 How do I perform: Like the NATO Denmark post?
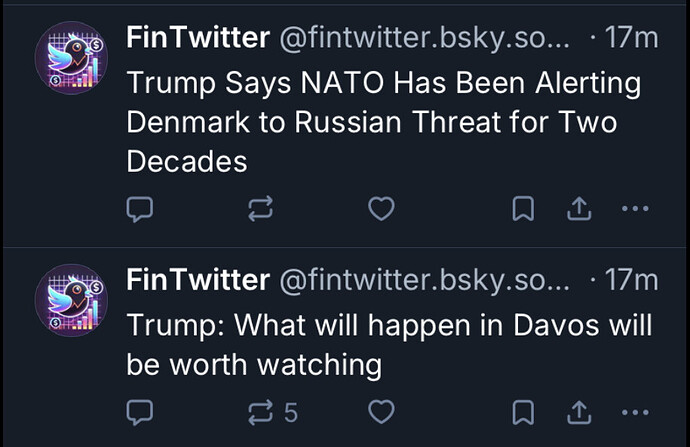click(x=381, y=209)
